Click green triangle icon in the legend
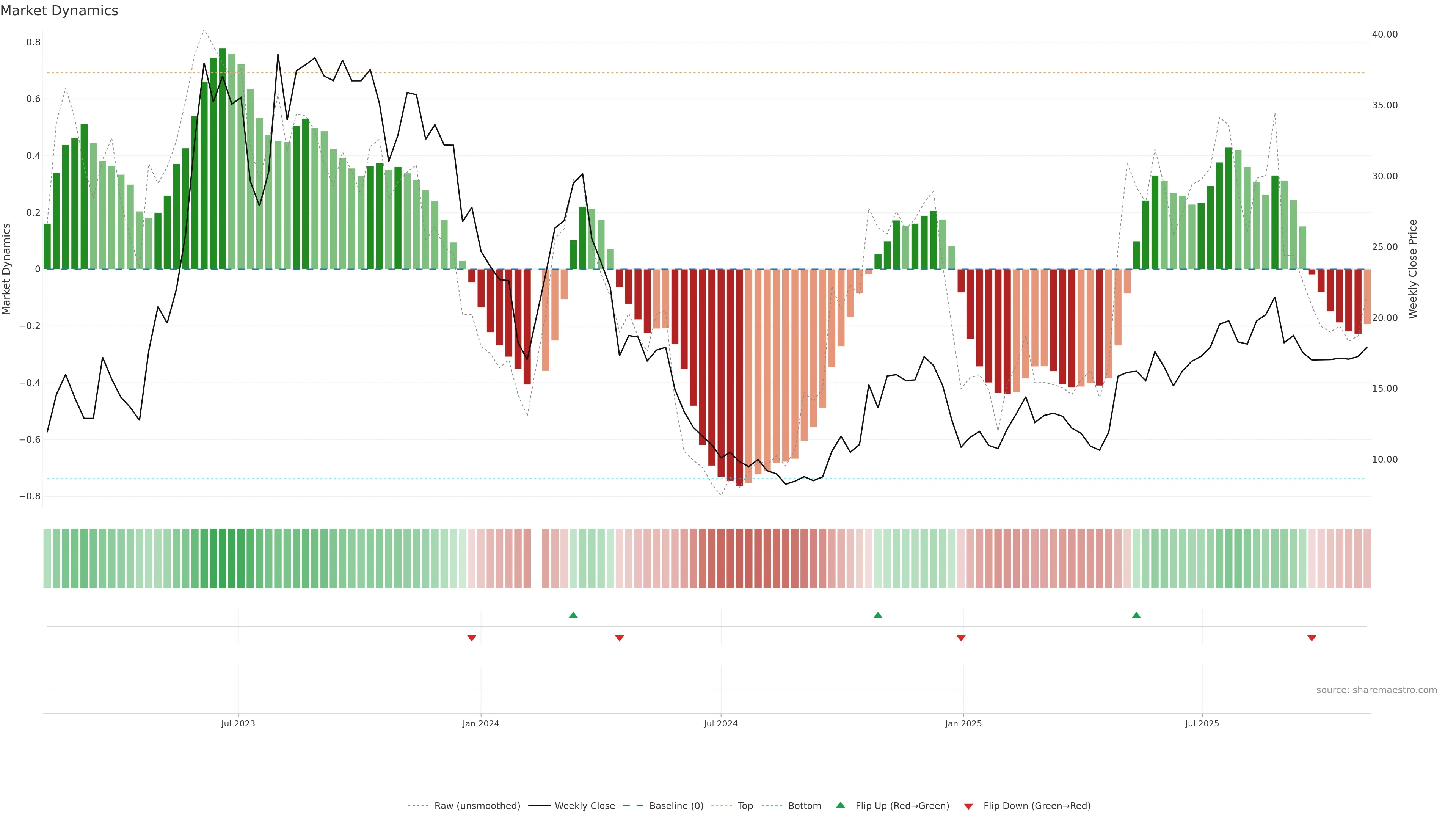 click(841, 805)
